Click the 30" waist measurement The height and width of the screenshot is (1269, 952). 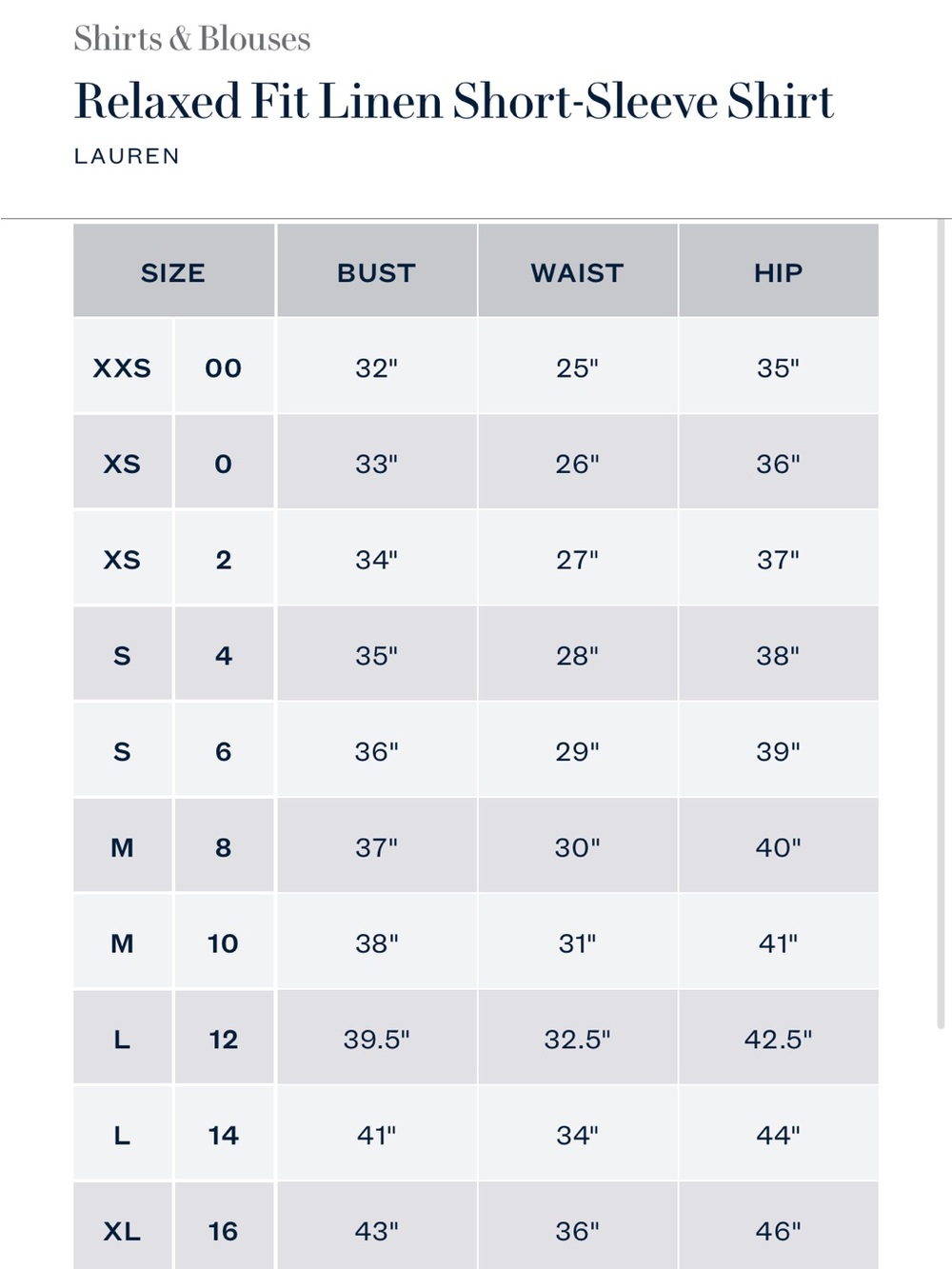coord(578,846)
